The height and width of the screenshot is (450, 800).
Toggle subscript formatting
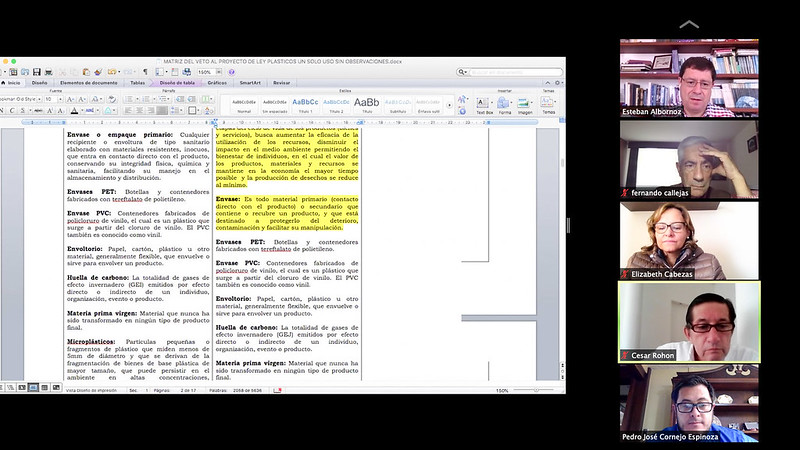tap(60, 110)
